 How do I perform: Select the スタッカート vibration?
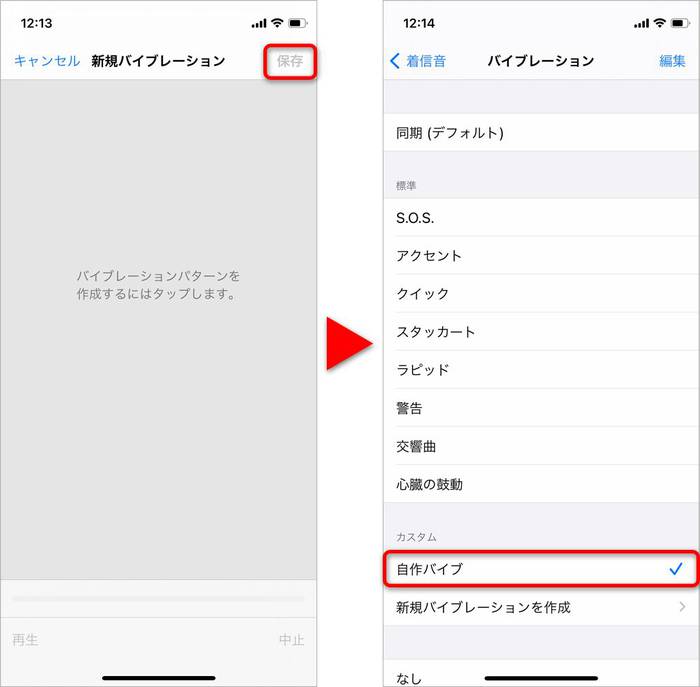(542, 332)
